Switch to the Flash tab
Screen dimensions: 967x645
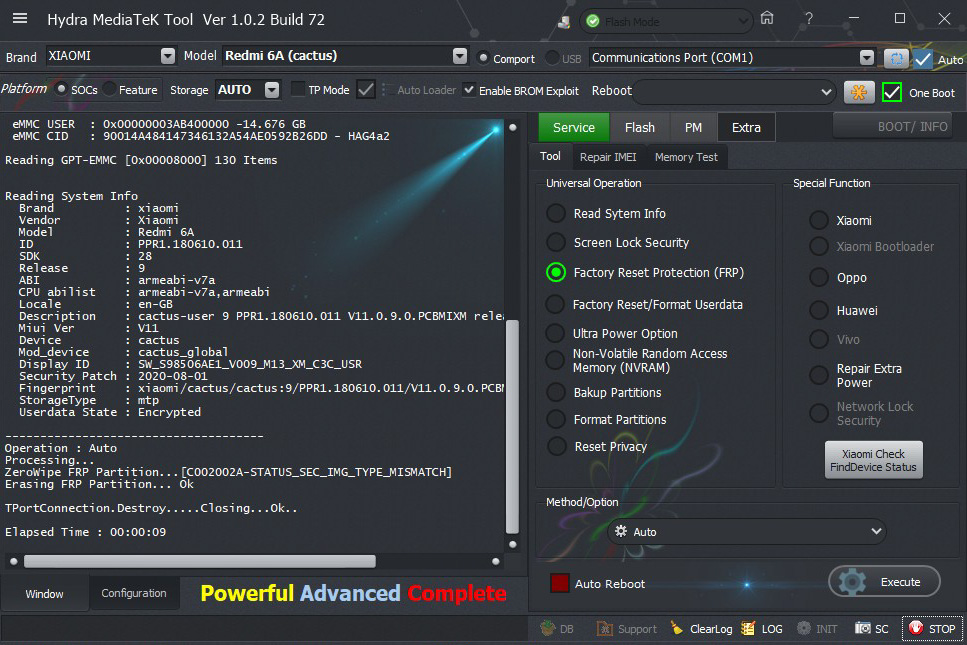pyautogui.click(x=640, y=128)
